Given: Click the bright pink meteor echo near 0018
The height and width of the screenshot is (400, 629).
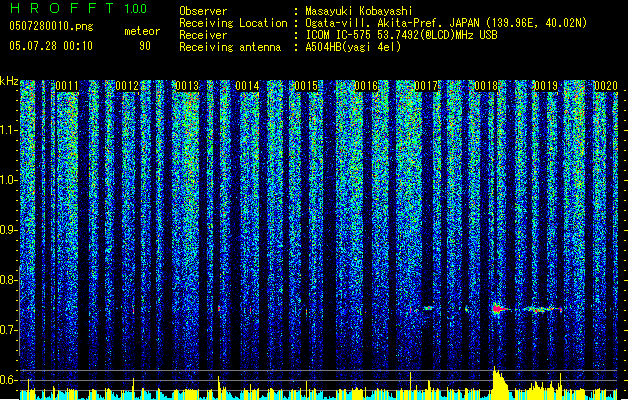Looking at the screenshot, I should point(499,309).
